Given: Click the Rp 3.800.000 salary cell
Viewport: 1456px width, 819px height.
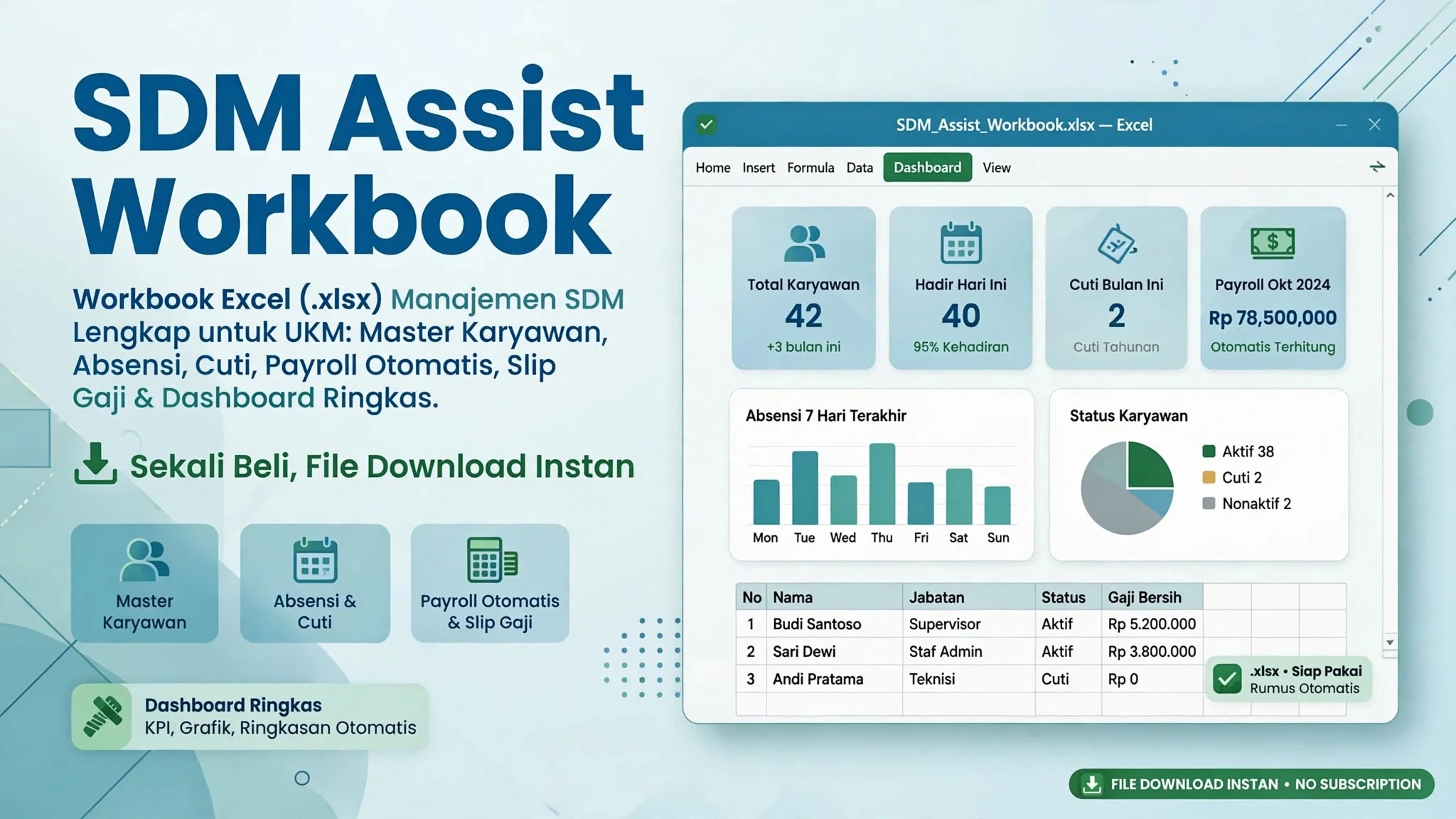Looking at the screenshot, I should coord(1152,652).
